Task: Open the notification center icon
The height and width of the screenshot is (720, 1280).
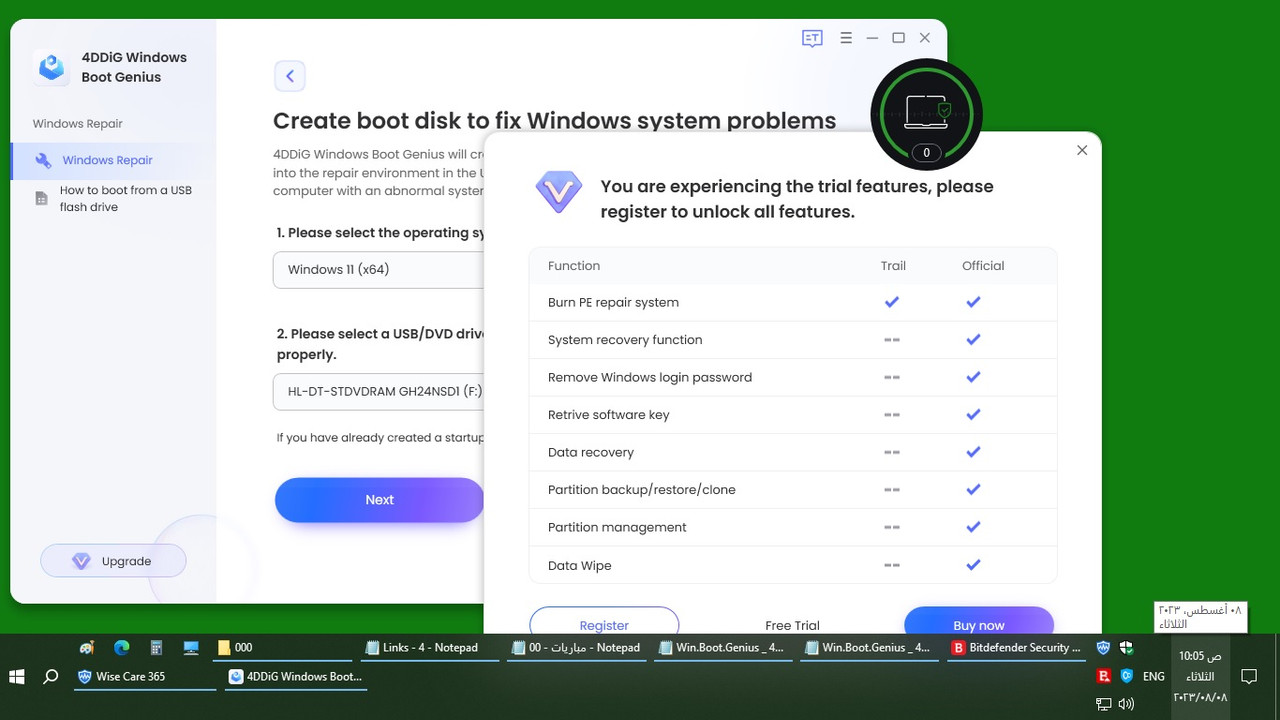Action: pyautogui.click(x=1249, y=677)
